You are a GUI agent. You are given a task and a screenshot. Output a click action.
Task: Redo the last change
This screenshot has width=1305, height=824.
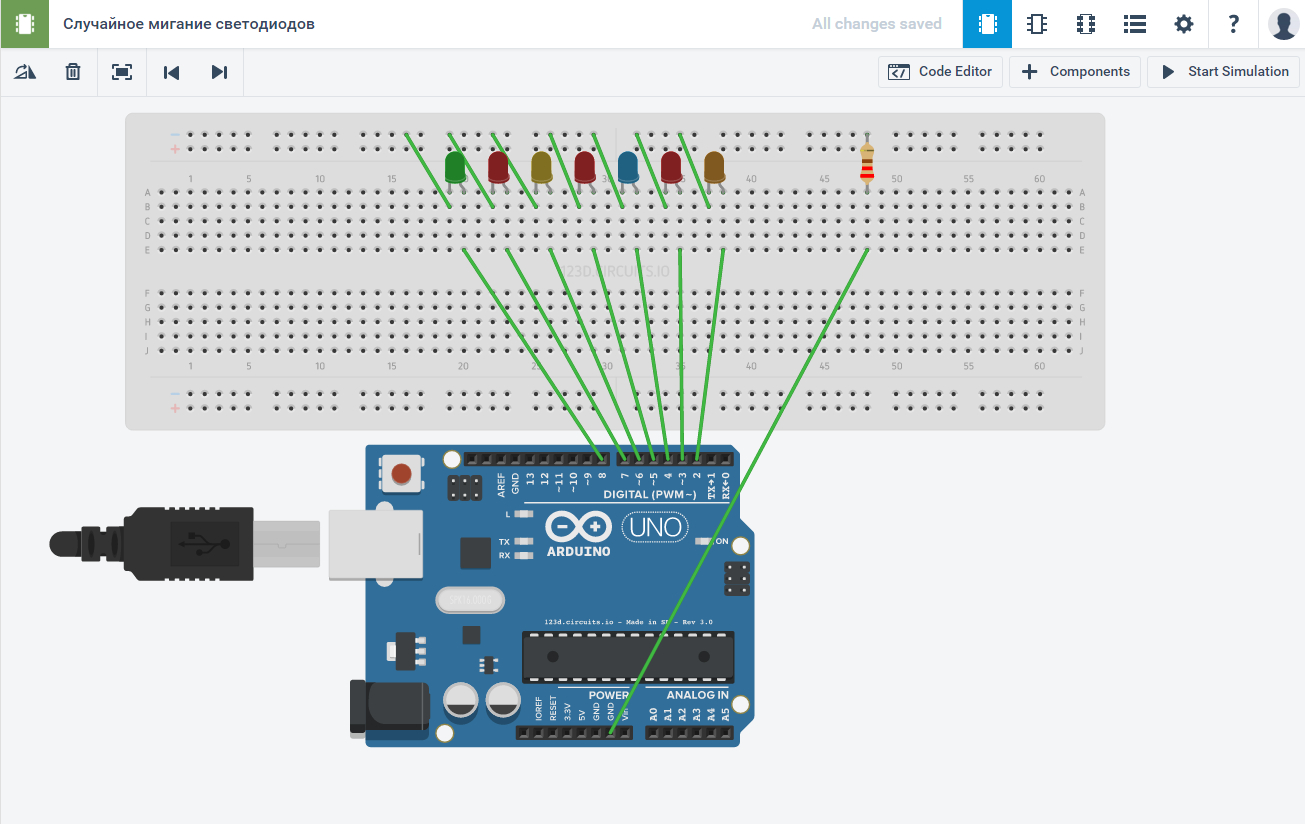[219, 71]
